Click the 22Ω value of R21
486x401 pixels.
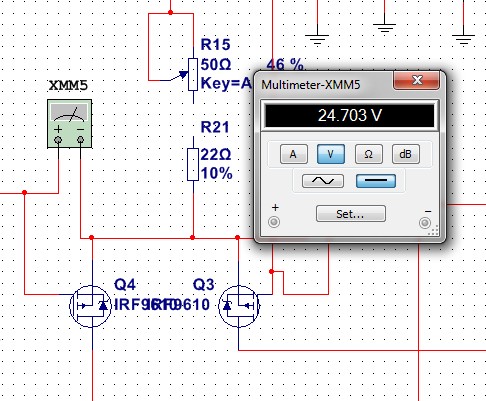[216, 155]
